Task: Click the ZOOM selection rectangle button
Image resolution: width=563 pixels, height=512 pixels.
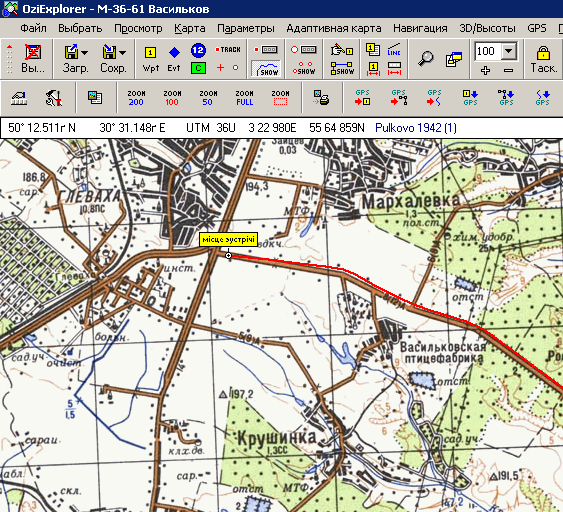Action: pyautogui.click(x=280, y=98)
